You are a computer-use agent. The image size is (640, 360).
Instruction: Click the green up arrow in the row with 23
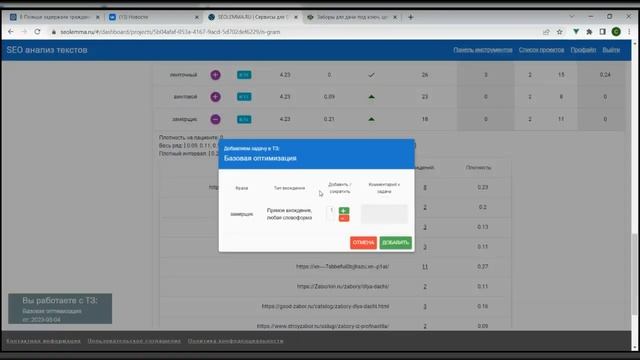tap(371, 97)
